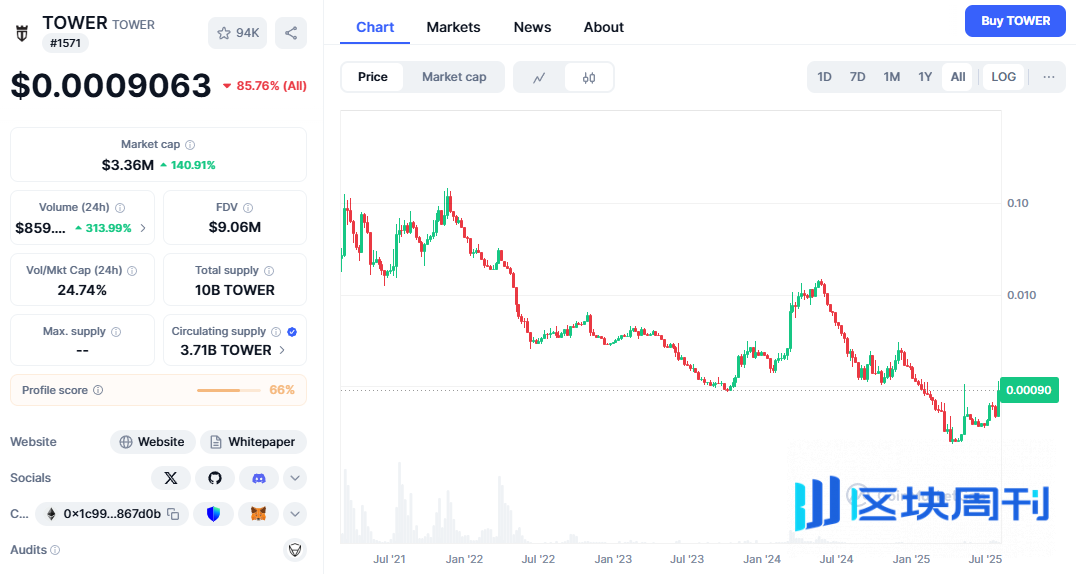Screen dimensions: 1076x574
Task: Click the #1571 rank badge
Action: point(65,43)
